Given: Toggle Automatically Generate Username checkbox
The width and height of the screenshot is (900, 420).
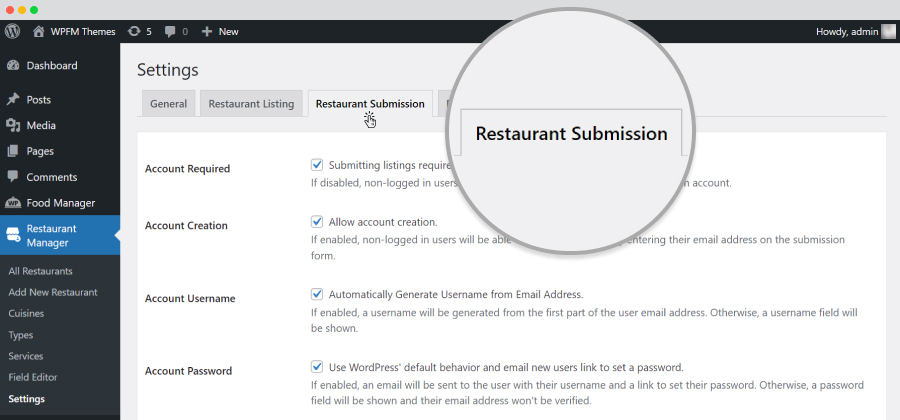Looking at the screenshot, I should point(317,294).
